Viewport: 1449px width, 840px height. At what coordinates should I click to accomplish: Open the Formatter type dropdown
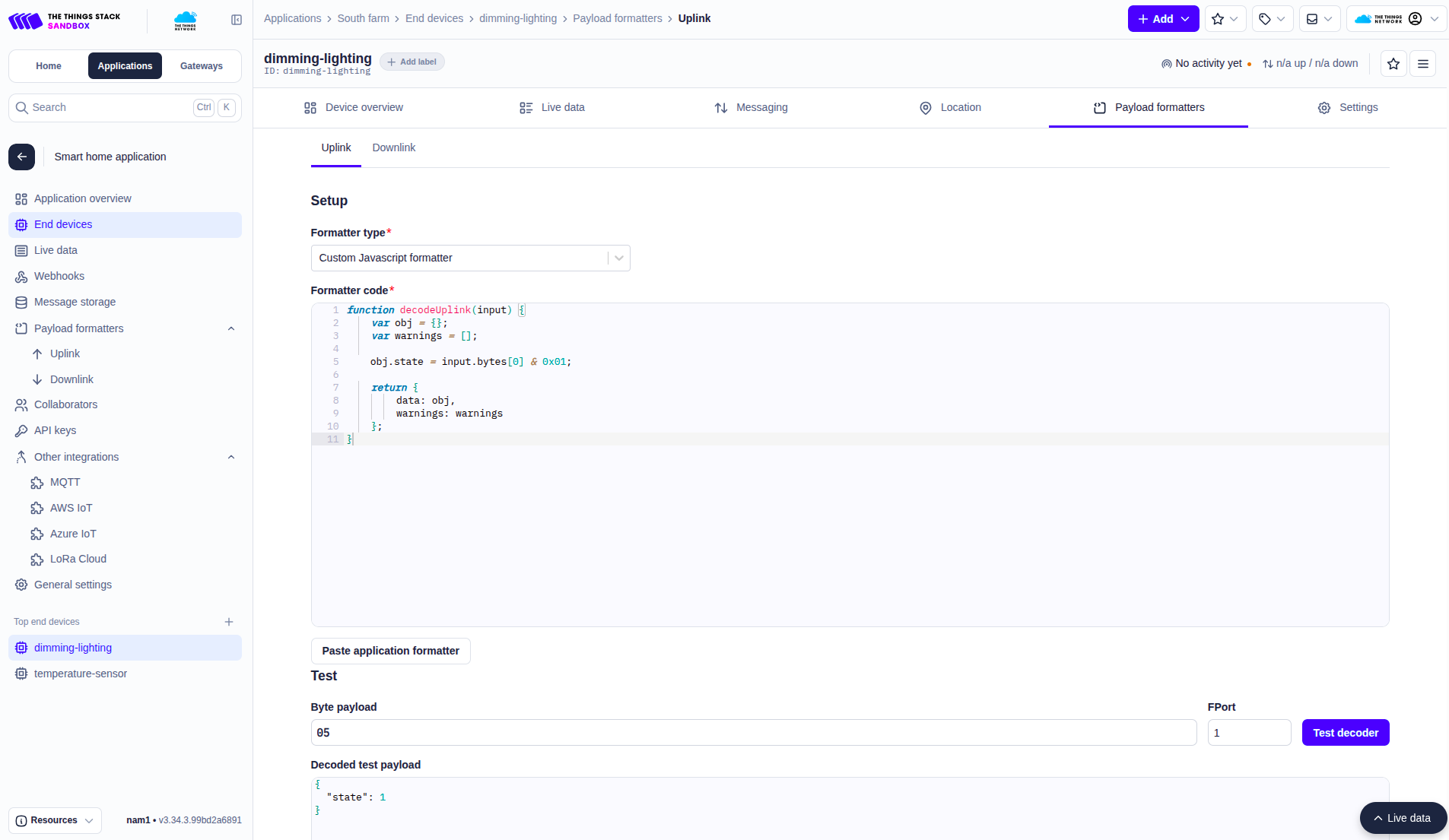point(470,258)
